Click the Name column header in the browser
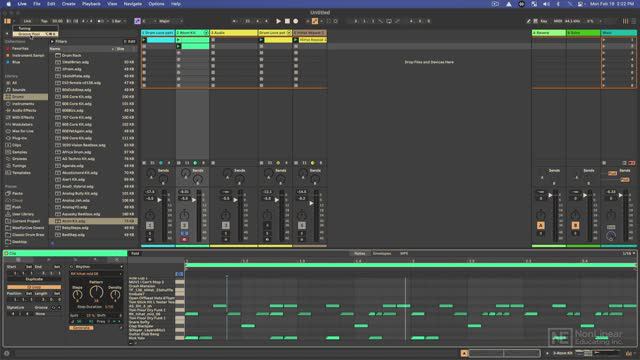This screenshot has width=640, height=360. 55,49
